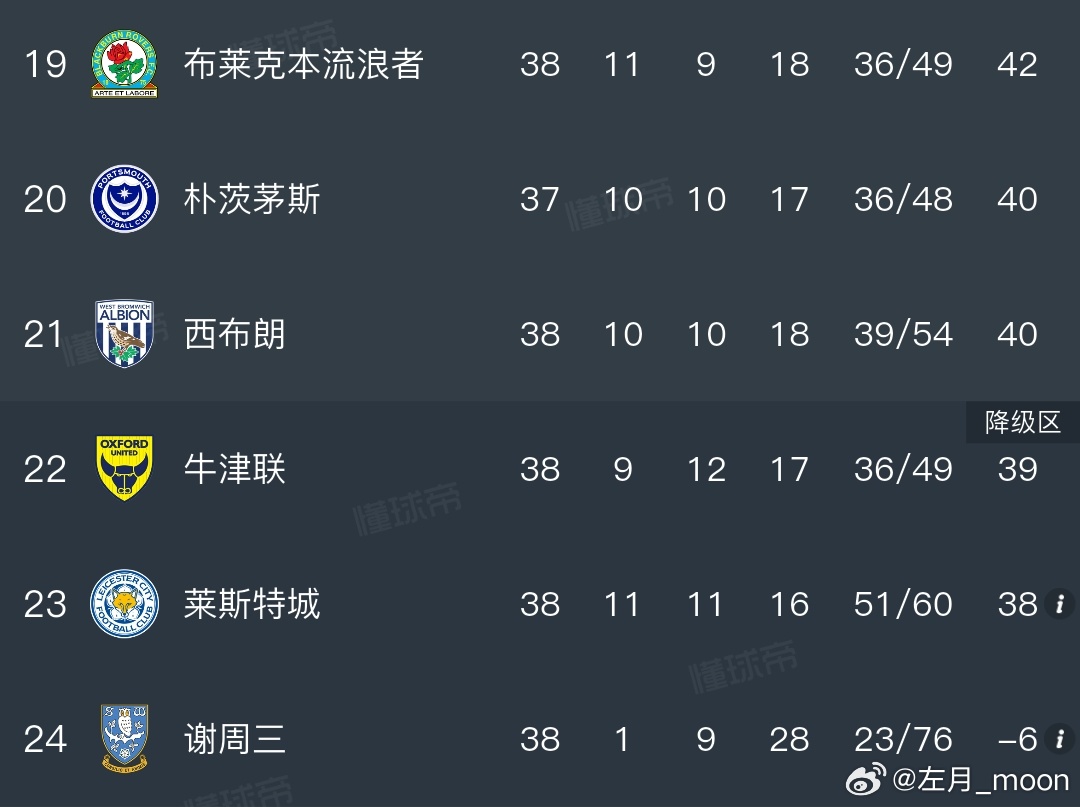Click the Portsmouth club crest
The height and width of the screenshot is (807, 1080).
[125, 198]
